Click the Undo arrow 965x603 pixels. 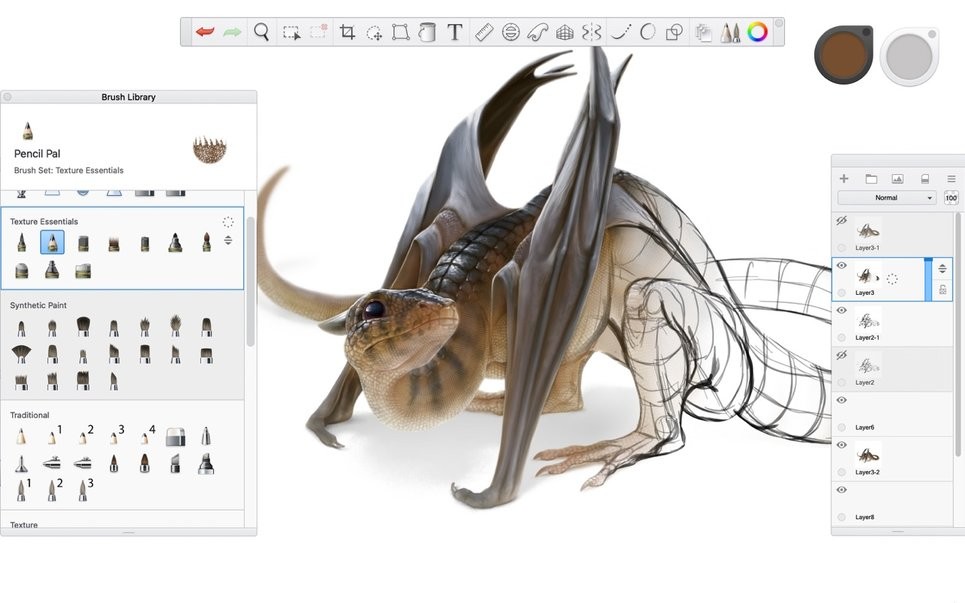pyautogui.click(x=203, y=32)
